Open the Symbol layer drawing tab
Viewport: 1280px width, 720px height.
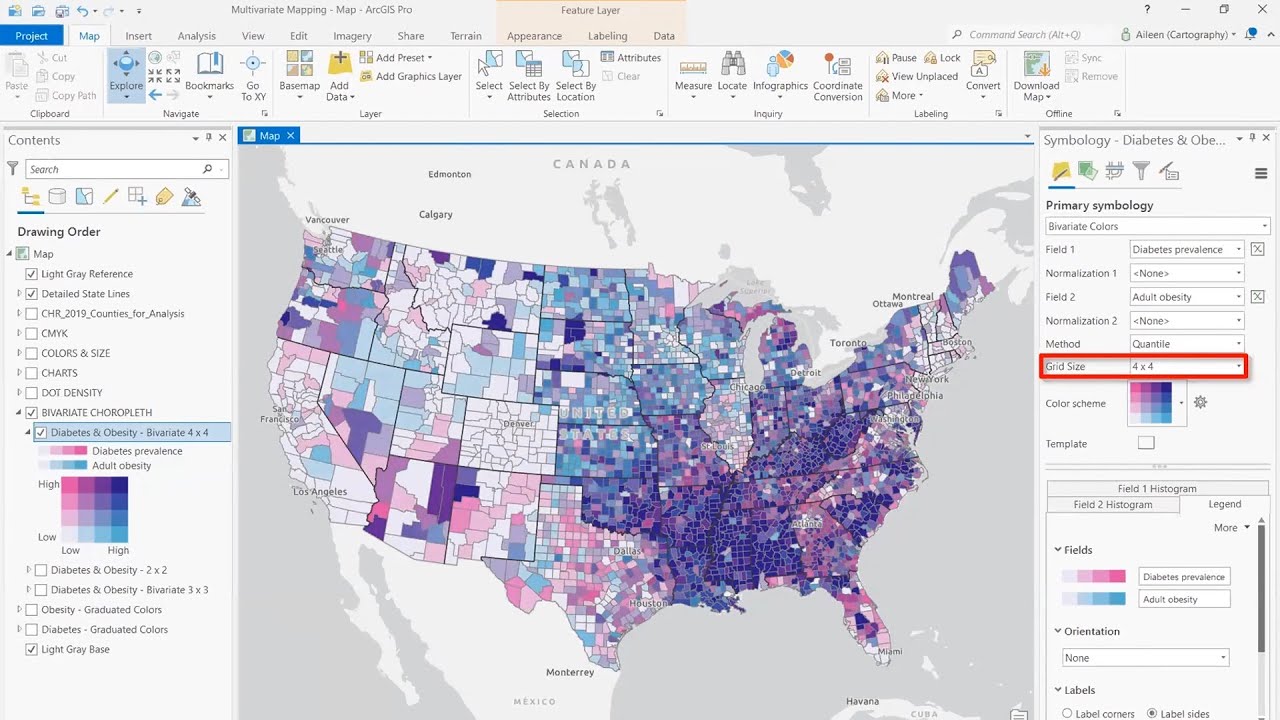(x=1114, y=172)
